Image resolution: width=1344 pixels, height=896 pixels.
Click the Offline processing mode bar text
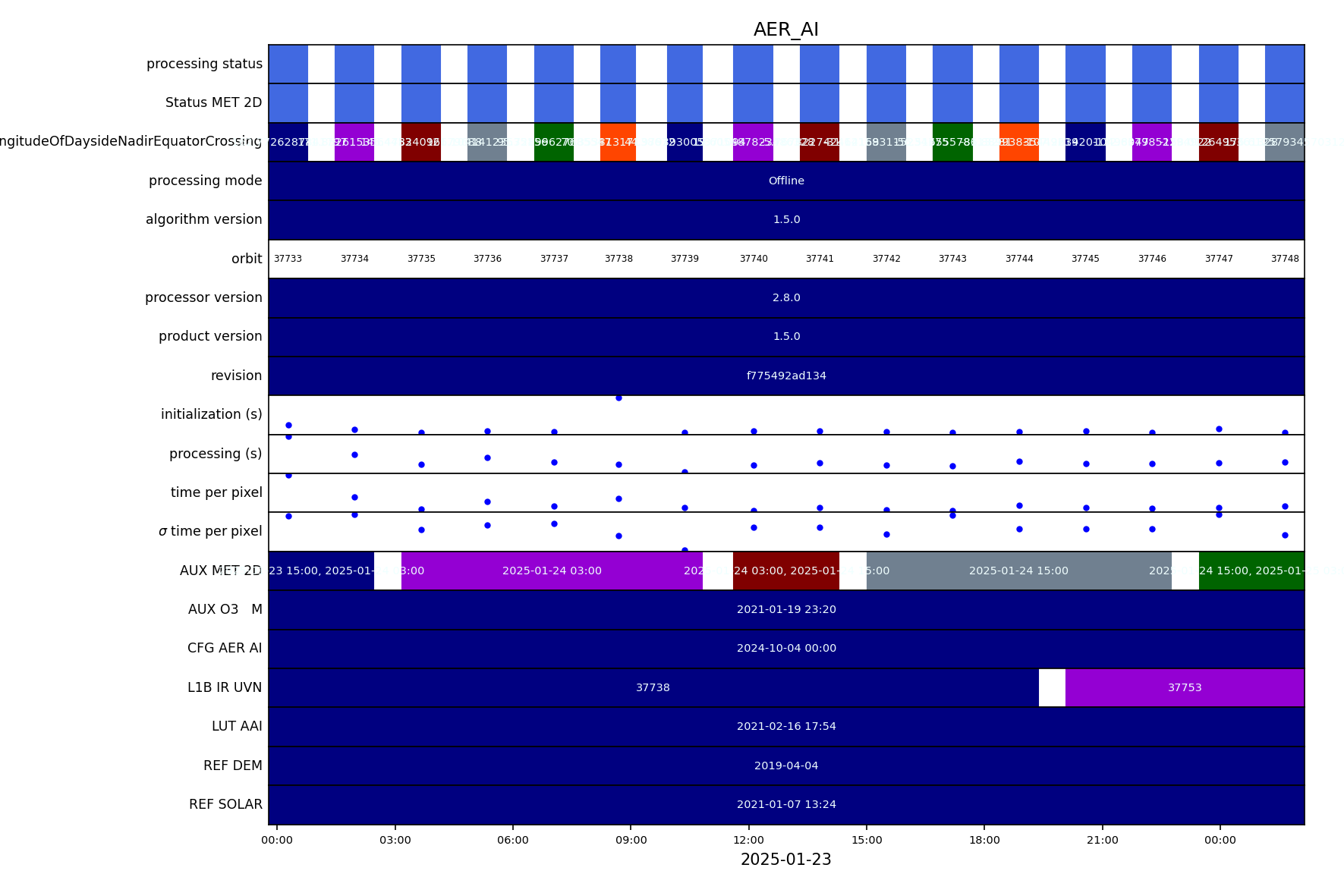785,181
